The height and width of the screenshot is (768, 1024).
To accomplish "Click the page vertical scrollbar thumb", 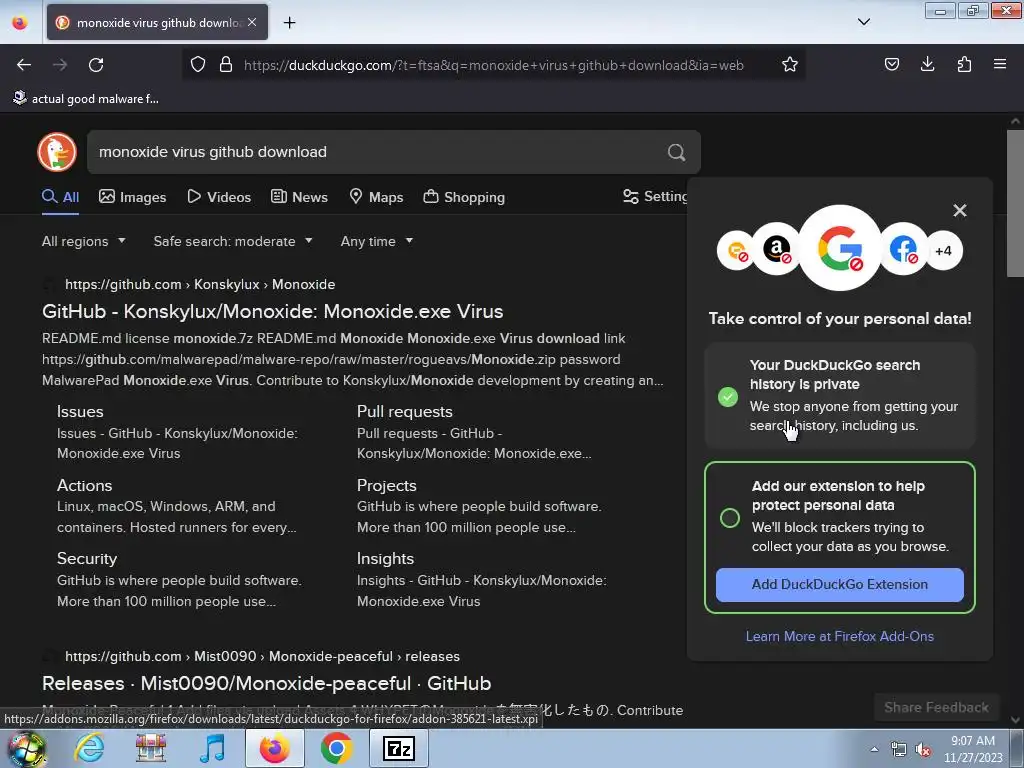I will [1015, 203].
